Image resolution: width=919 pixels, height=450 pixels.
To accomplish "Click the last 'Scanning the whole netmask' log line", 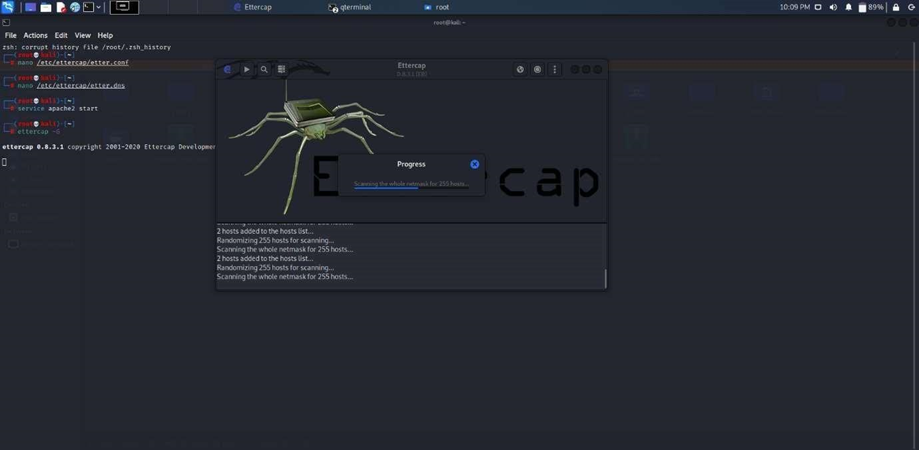I will coord(285,277).
